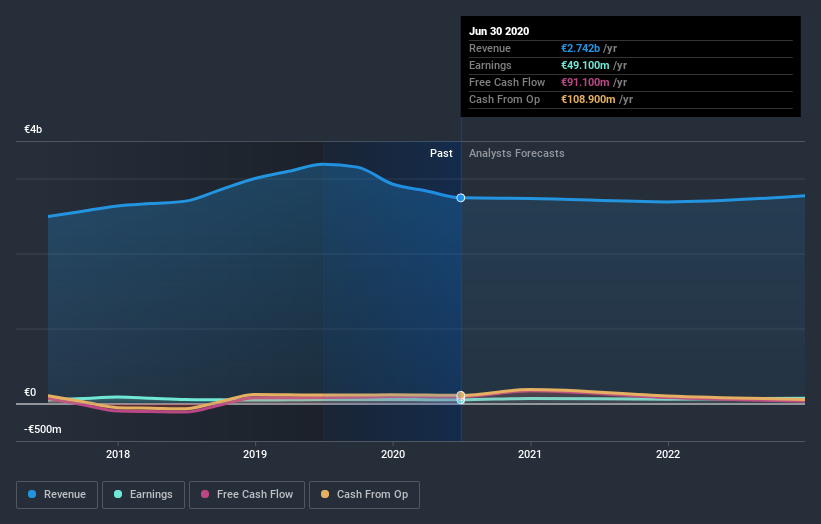821x524 pixels.
Task: Click the €4b y-axis label
Action: (33, 129)
